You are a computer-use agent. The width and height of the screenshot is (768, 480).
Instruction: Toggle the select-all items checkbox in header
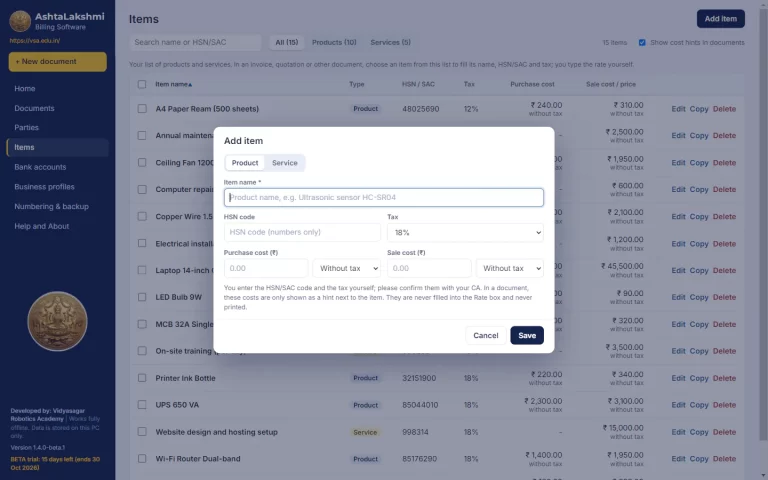point(142,84)
